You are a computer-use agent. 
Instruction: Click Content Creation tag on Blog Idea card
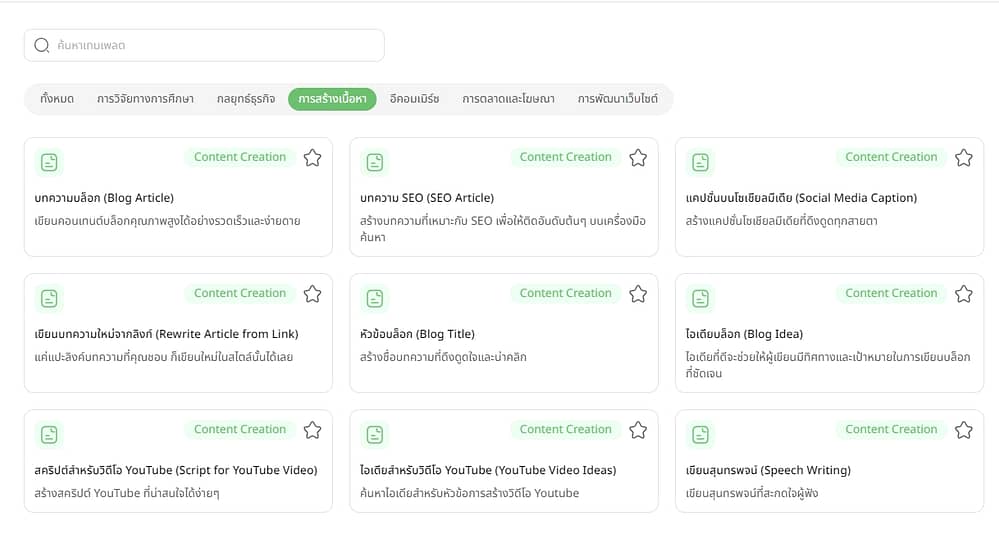891,293
